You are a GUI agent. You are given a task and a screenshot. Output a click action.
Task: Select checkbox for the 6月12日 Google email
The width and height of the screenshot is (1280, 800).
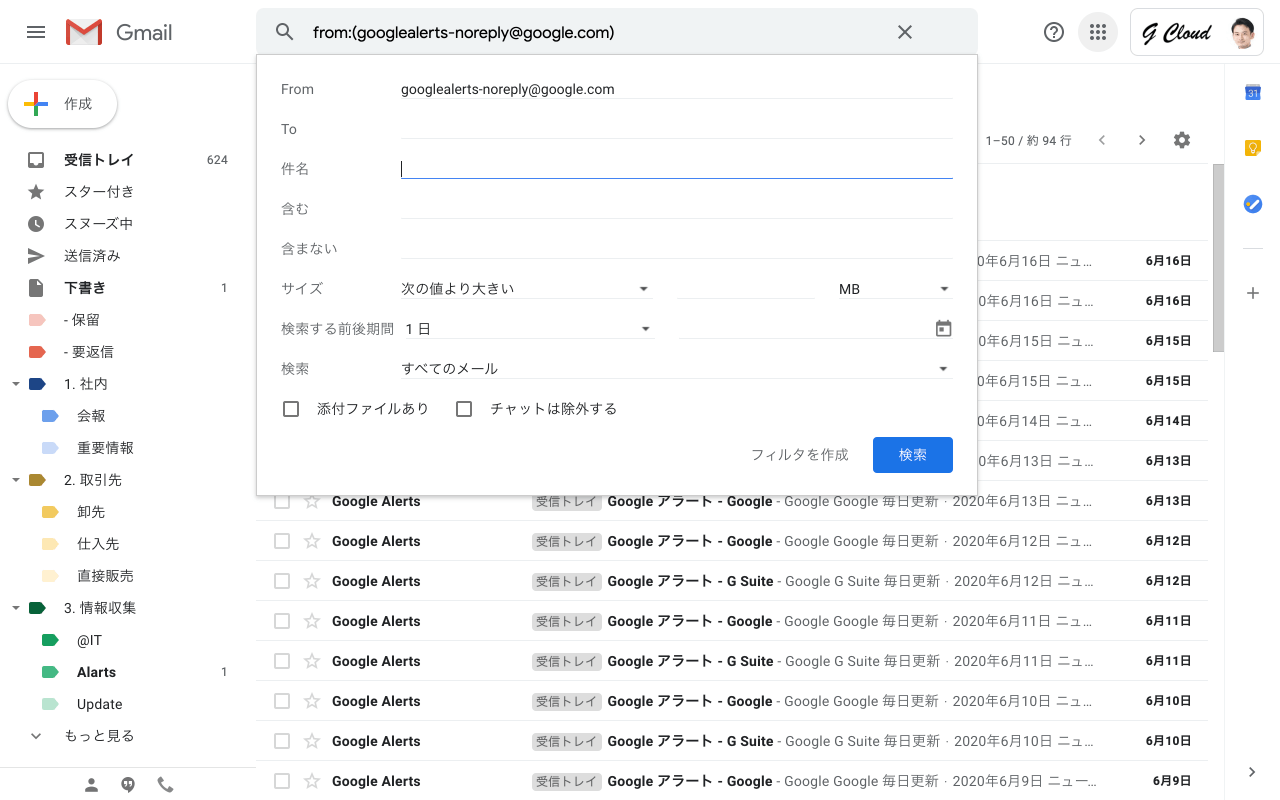282,541
